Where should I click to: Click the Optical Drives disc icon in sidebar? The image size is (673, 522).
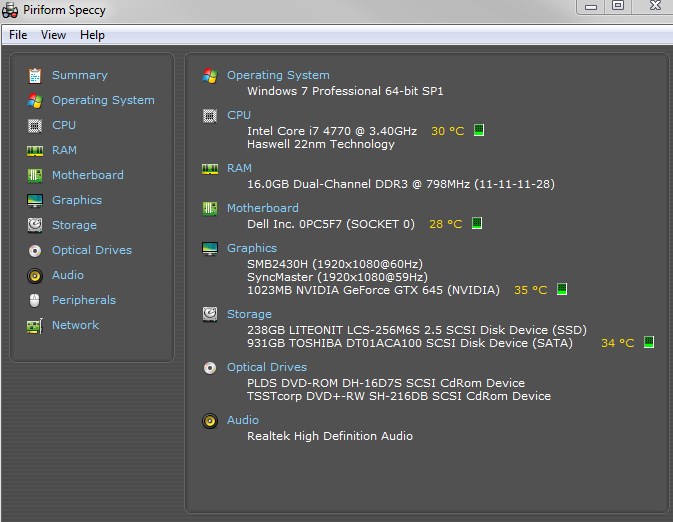[x=35, y=250]
